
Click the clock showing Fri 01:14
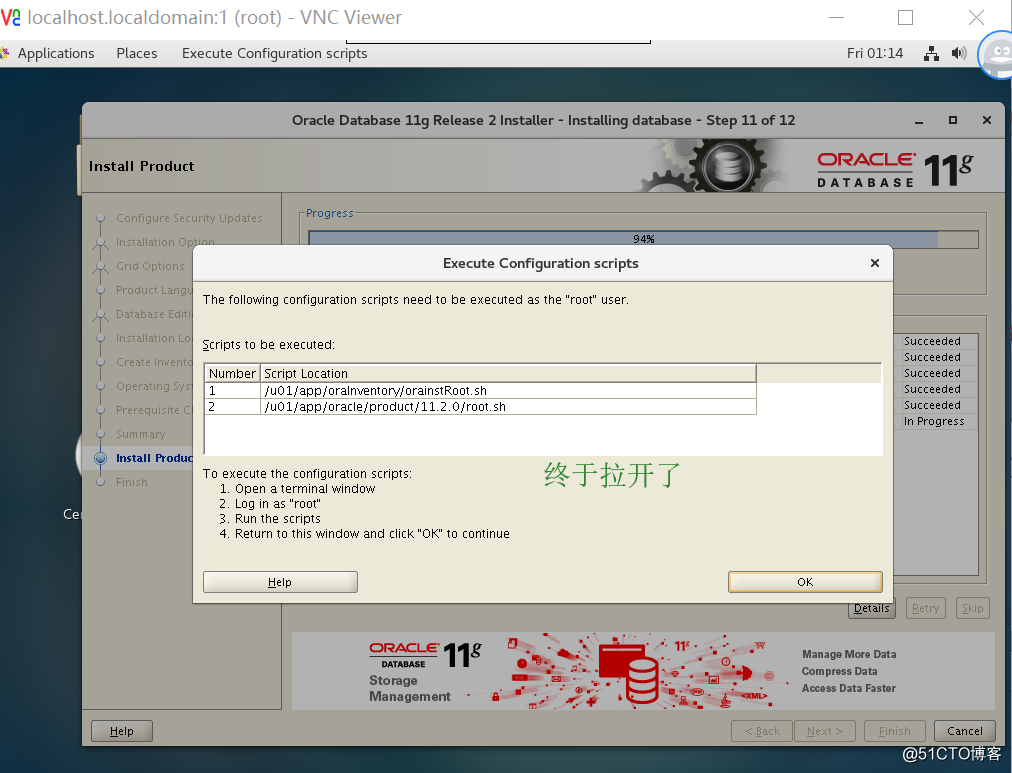[875, 54]
